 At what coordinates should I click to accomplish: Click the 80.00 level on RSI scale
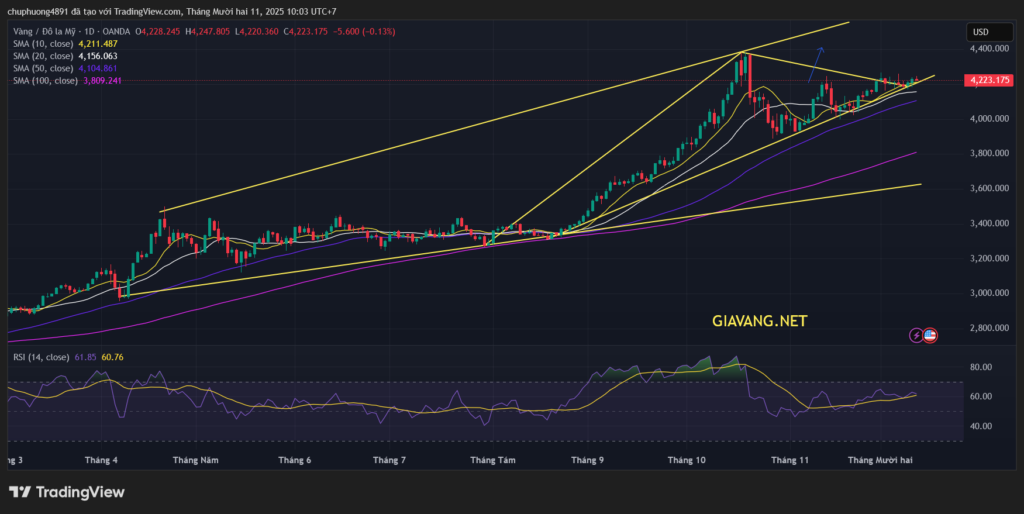[980, 367]
